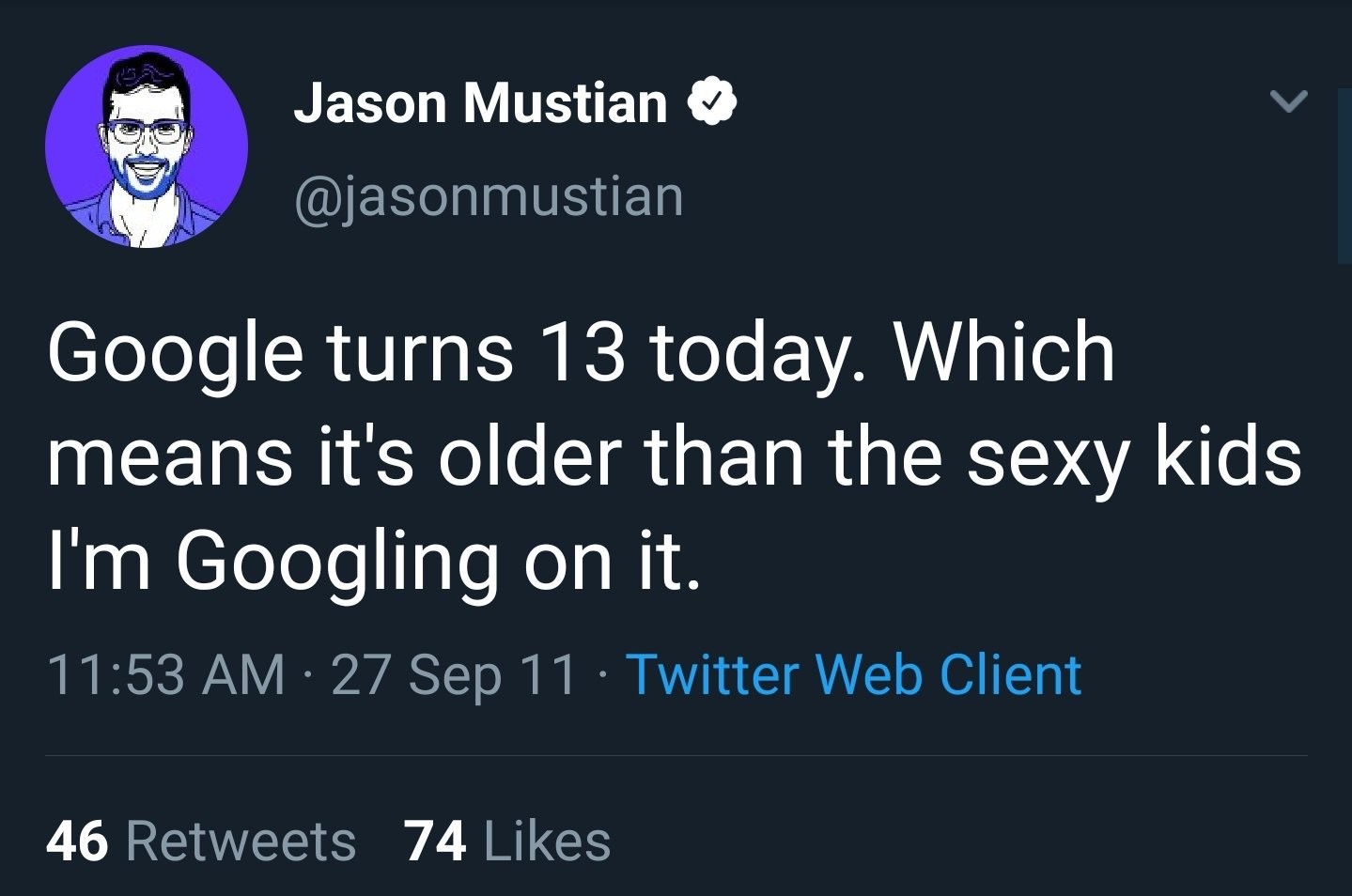The height and width of the screenshot is (896, 1352).
Task: Click the number 46 in the retweet count
Action: point(77,840)
